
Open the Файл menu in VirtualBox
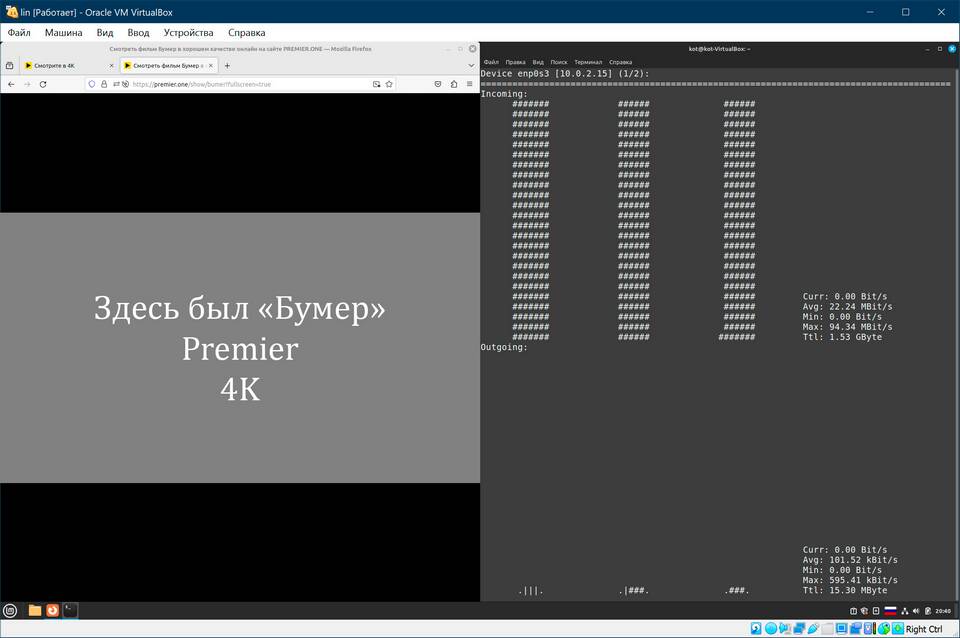[x=19, y=32]
